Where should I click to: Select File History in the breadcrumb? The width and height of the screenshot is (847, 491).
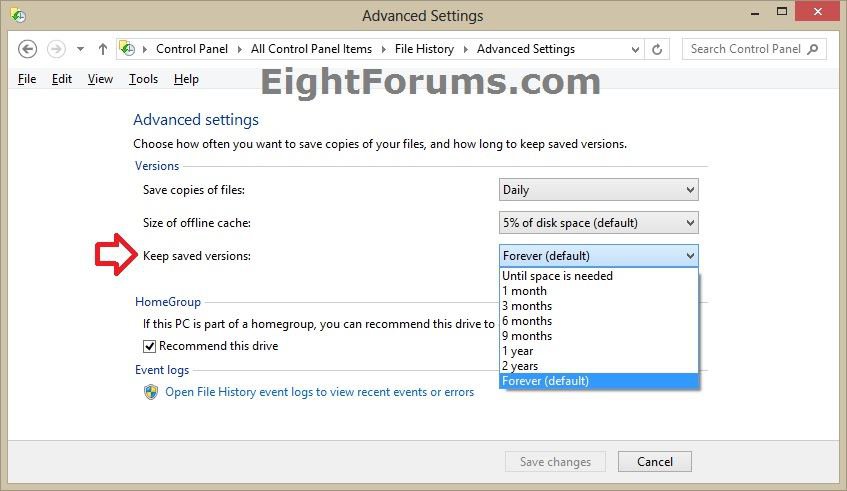click(424, 49)
